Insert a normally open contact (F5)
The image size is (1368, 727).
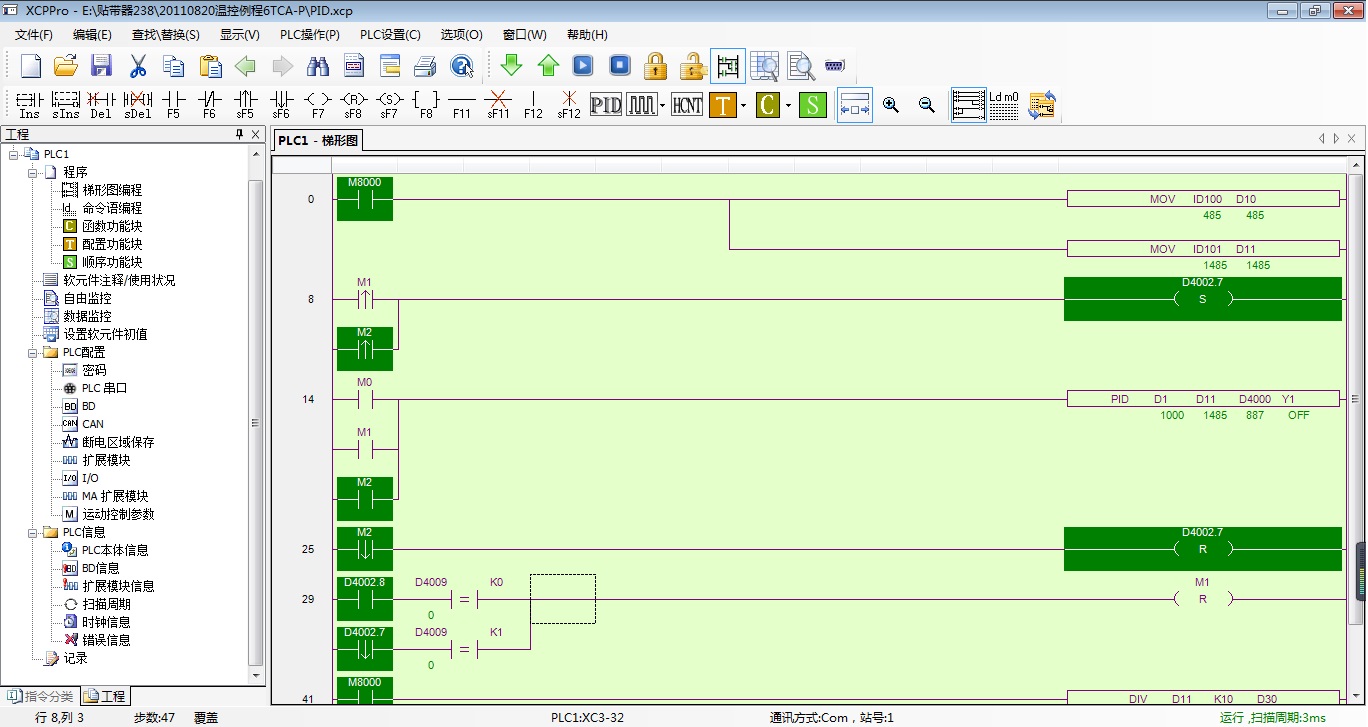click(174, 105)
